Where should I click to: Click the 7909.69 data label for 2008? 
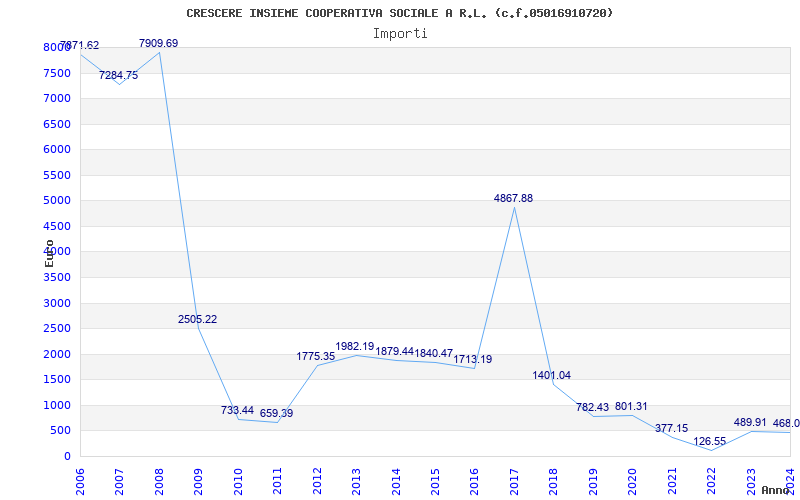(x=159, y=43)
